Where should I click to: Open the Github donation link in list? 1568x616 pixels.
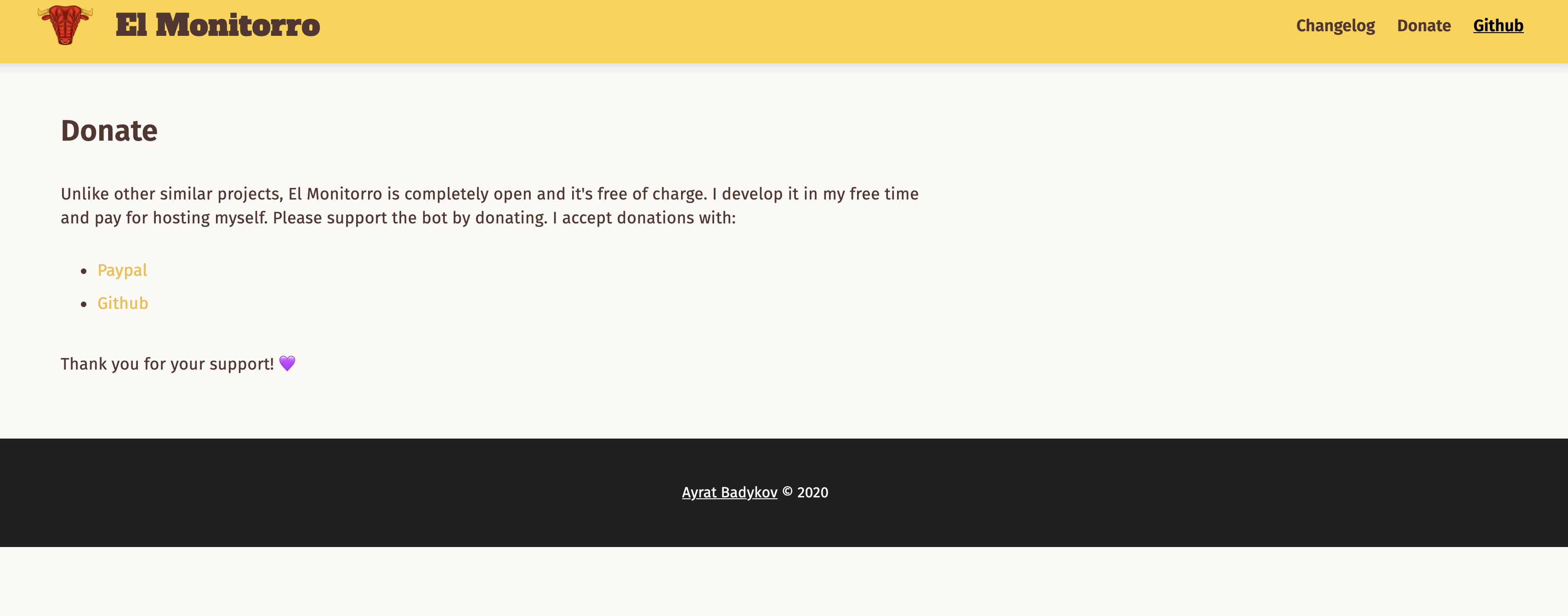(122, 303)
